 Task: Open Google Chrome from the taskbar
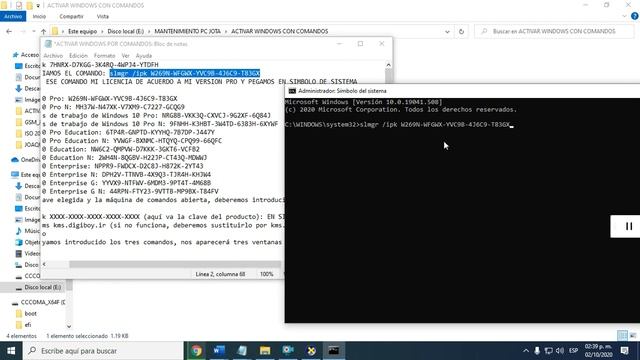(x=196, y=351)
